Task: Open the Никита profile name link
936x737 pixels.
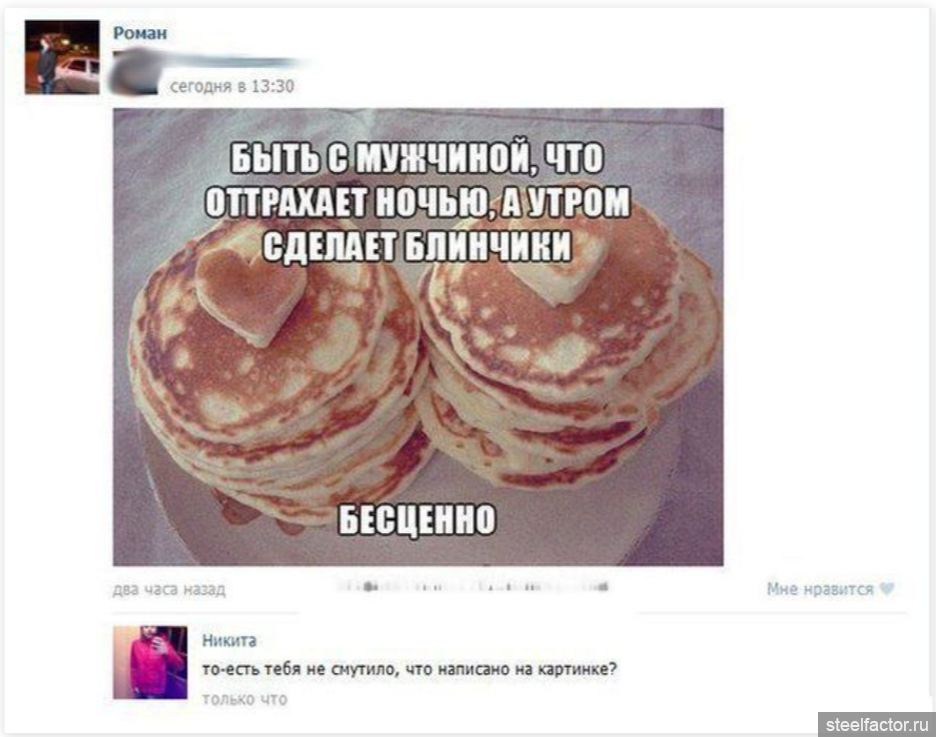Action: tap(229, 641)
